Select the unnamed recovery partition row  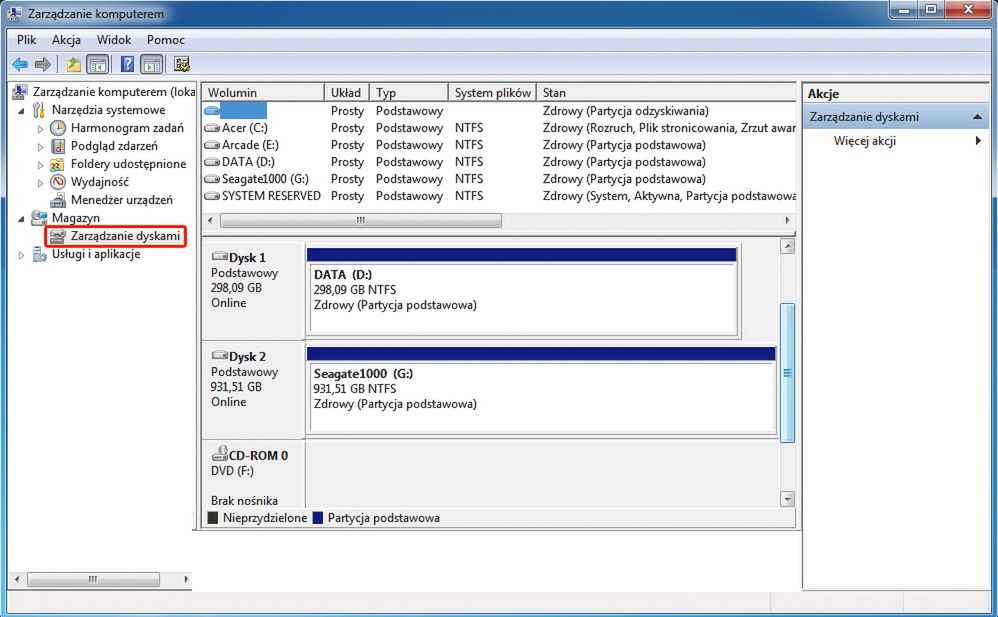pos(499,111)
